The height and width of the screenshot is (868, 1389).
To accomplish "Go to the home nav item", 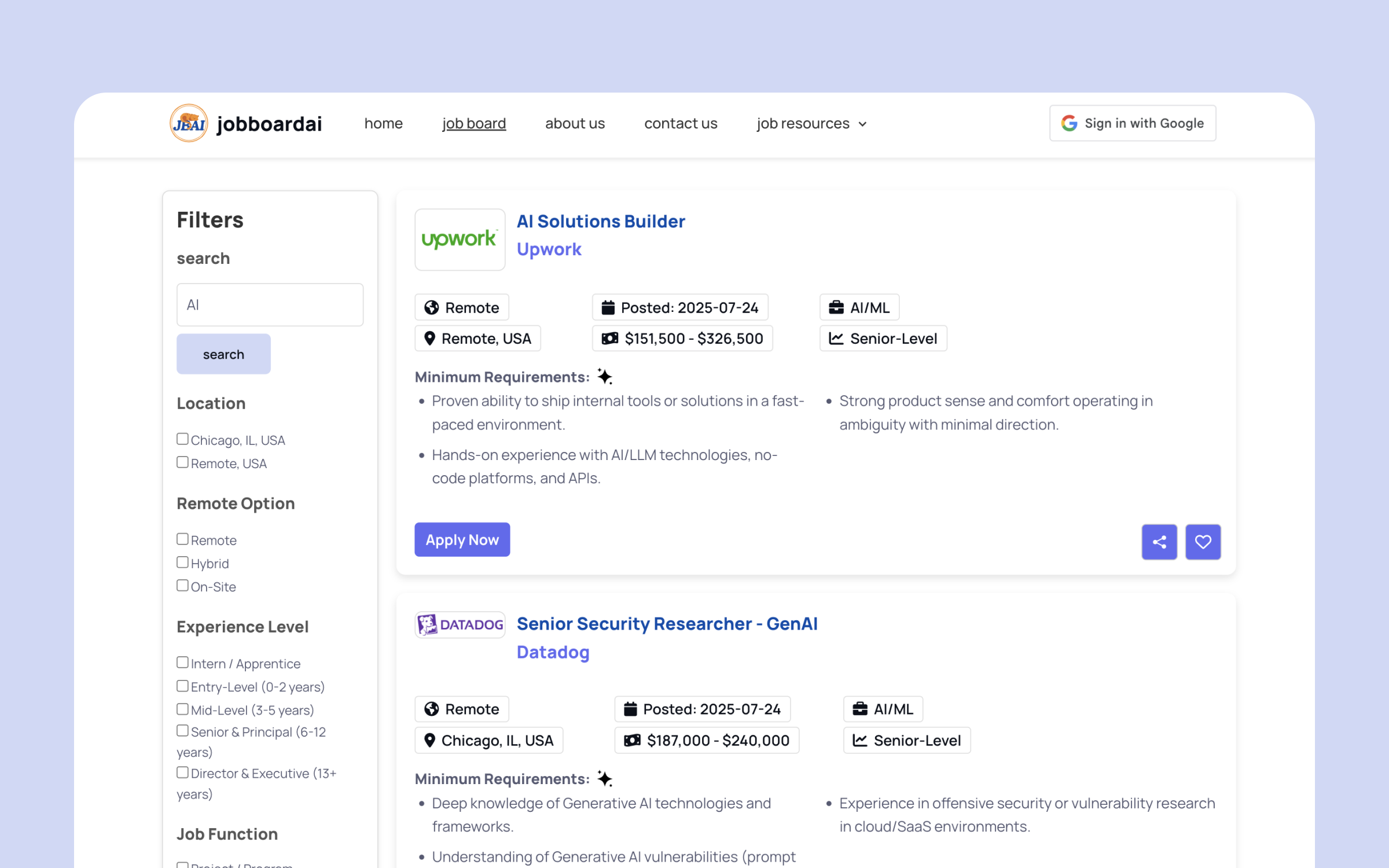I will pyautogui.click(x=383, y=123).
